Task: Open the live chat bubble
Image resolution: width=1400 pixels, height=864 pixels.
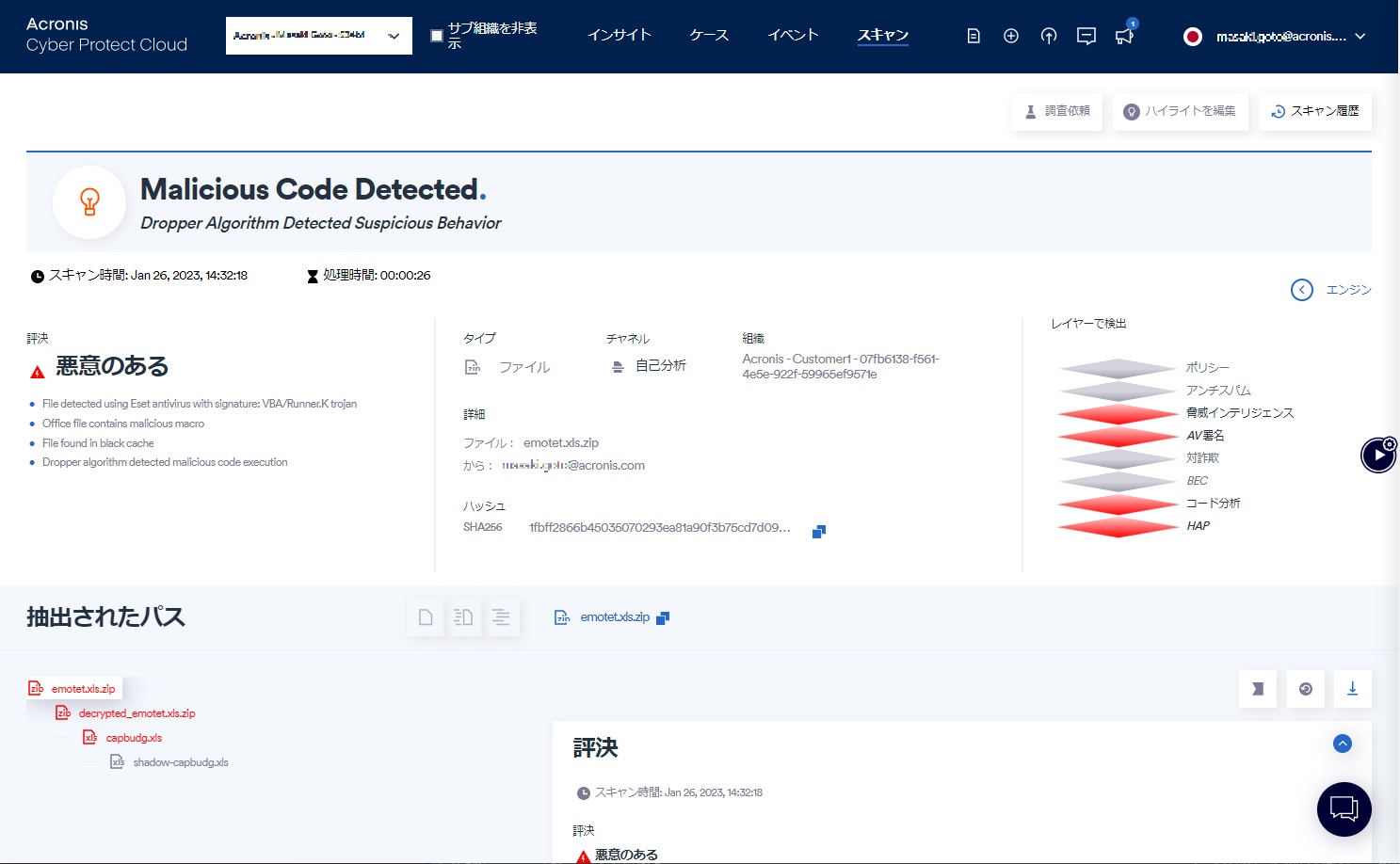Action: [x=1344, y=808]
